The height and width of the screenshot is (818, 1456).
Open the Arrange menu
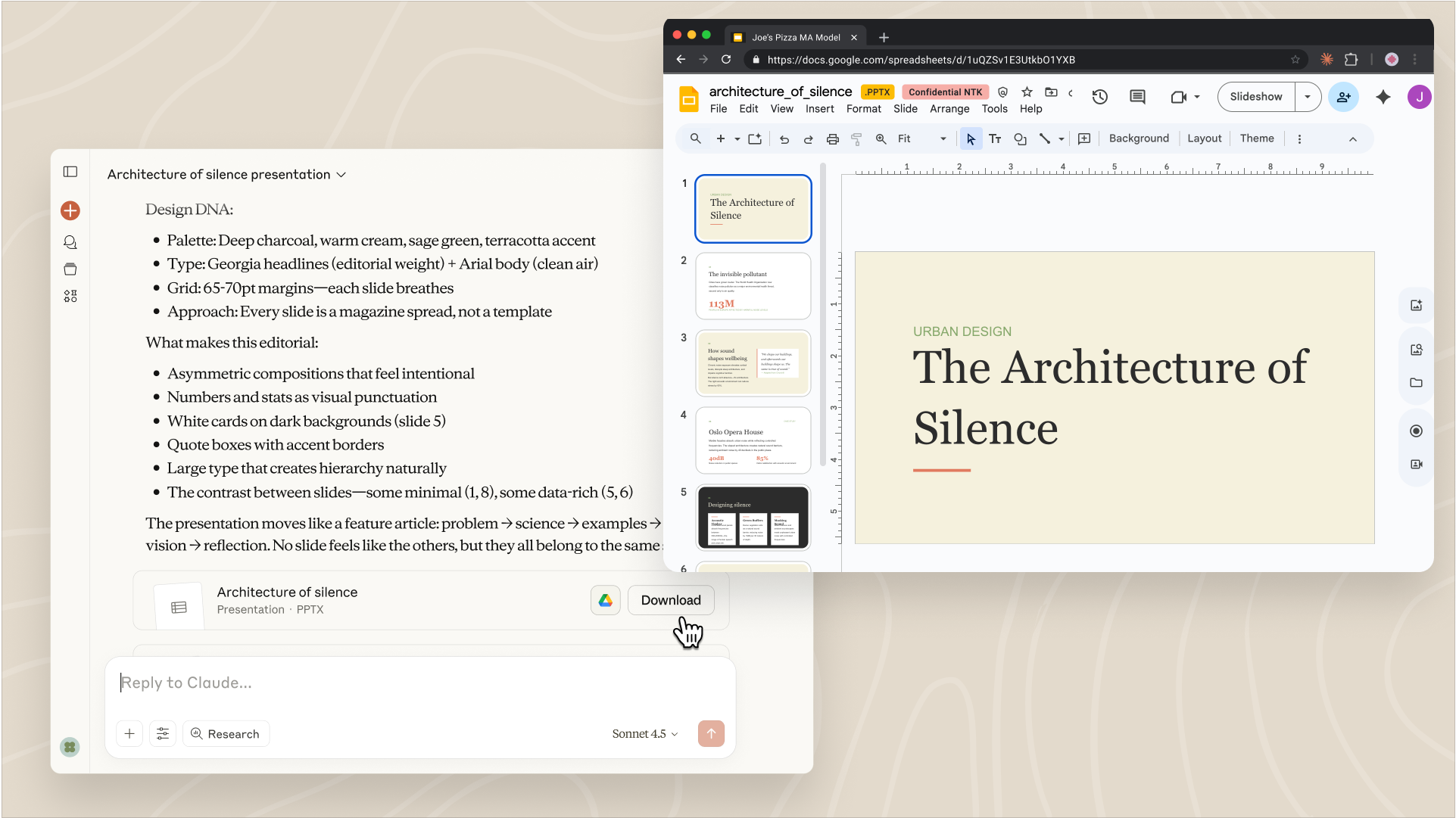point(949,109)
